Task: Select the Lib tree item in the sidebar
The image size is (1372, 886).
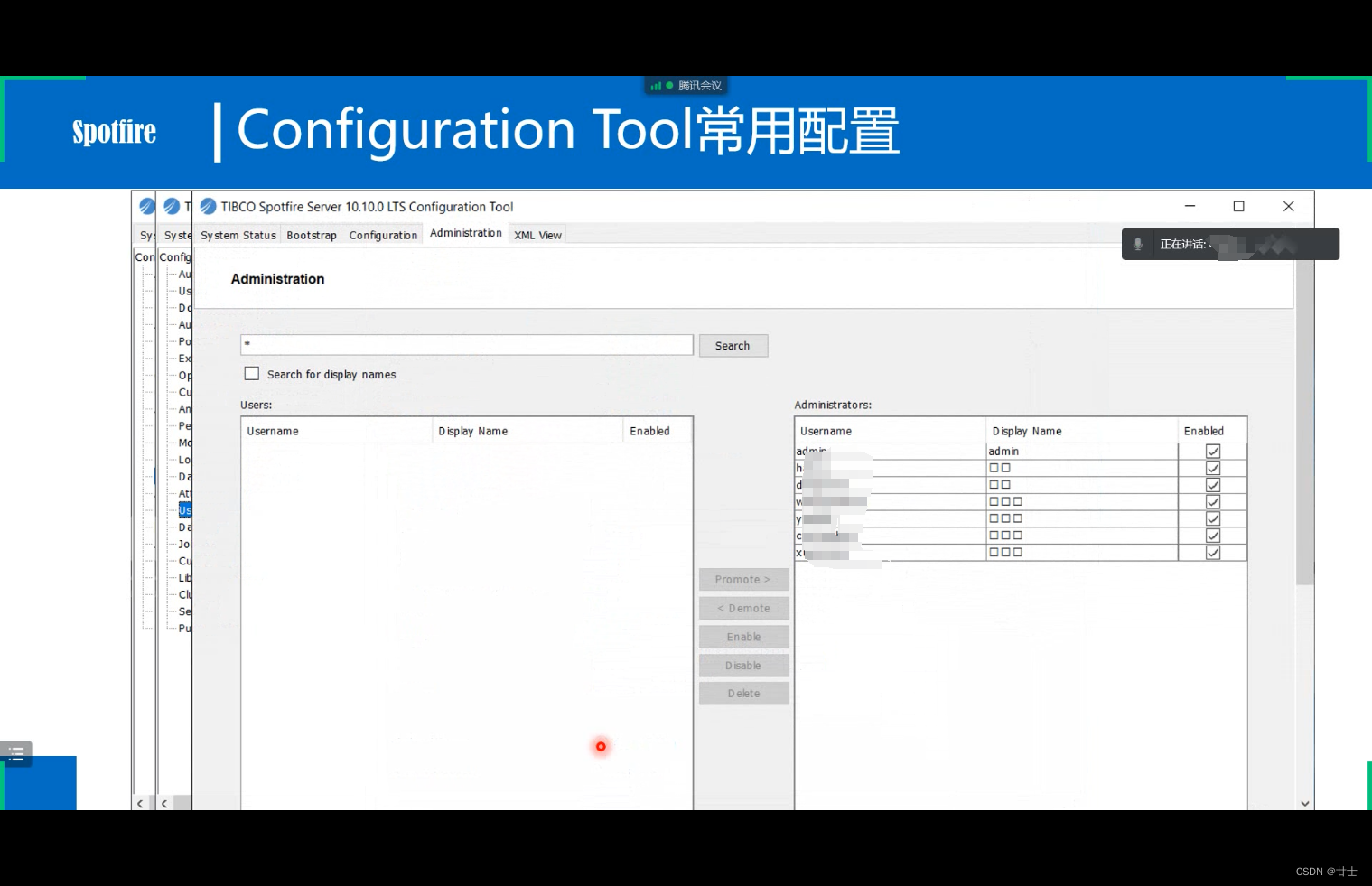Action: pos(185,578)
